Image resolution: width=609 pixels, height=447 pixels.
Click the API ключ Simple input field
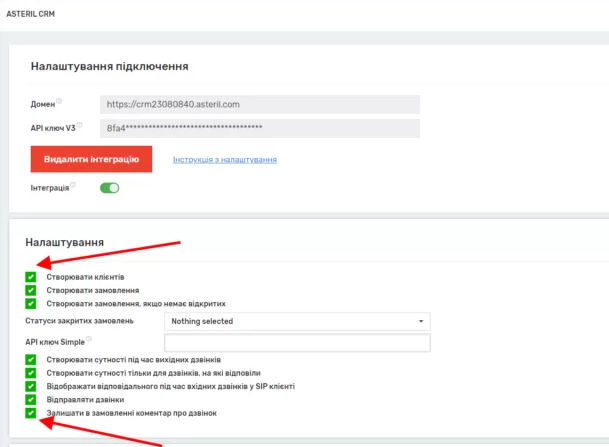(296, 342)
